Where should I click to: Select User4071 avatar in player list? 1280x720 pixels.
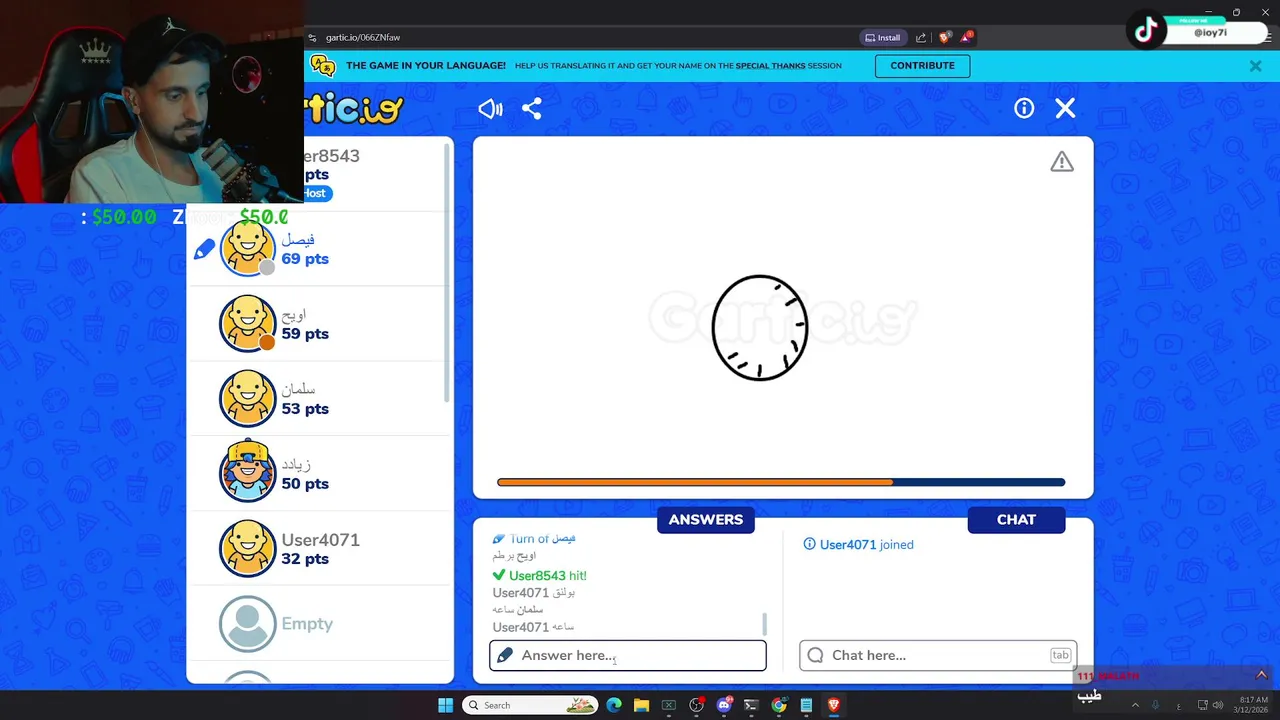click(x=247, y=548)
